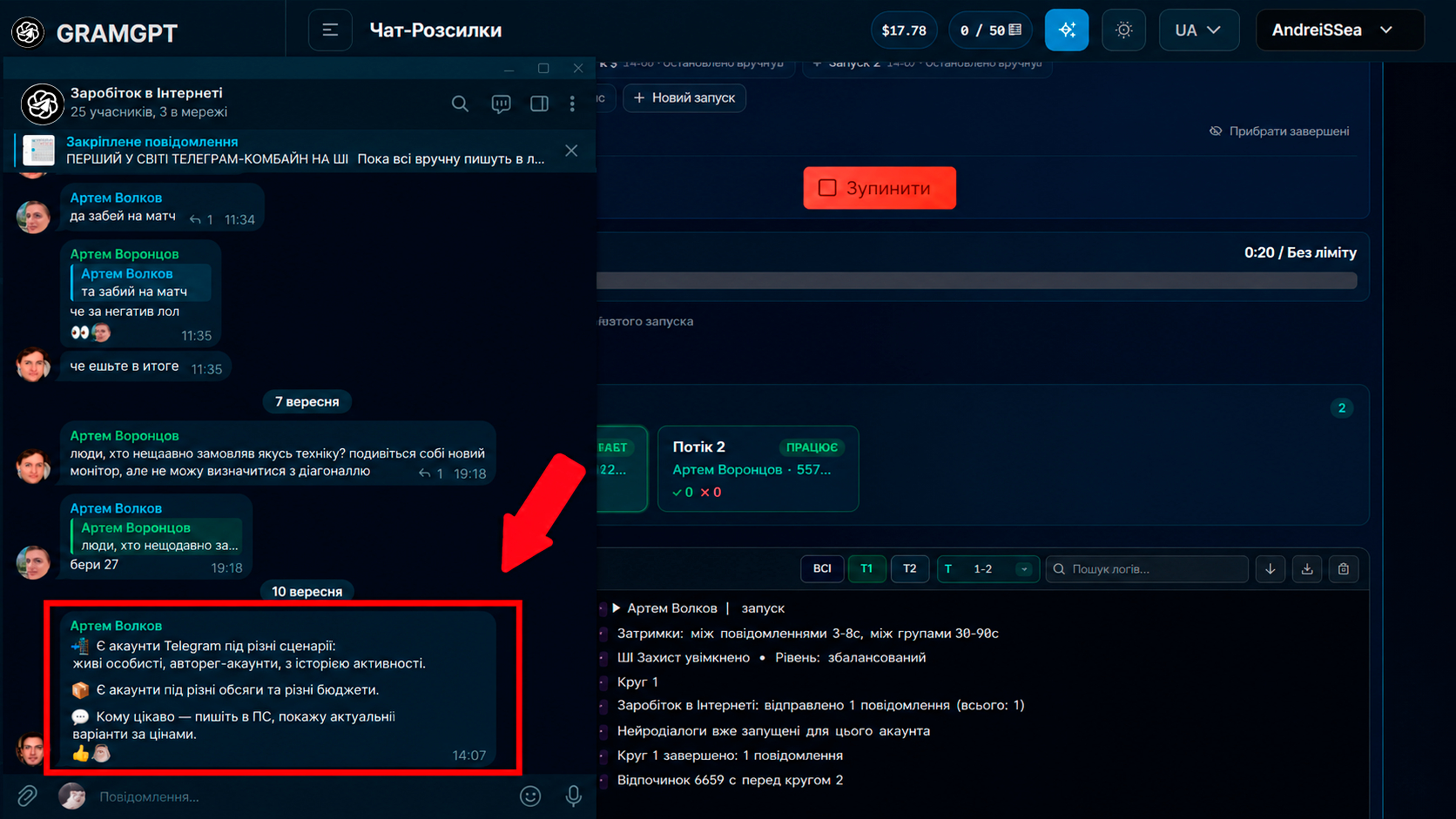Click sender avatar beside че ешьте в итоге

(33, 366)
